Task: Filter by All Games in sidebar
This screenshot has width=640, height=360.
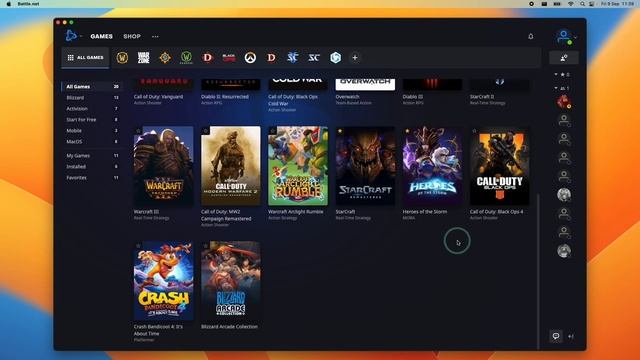Action: [x=92, y=87]
